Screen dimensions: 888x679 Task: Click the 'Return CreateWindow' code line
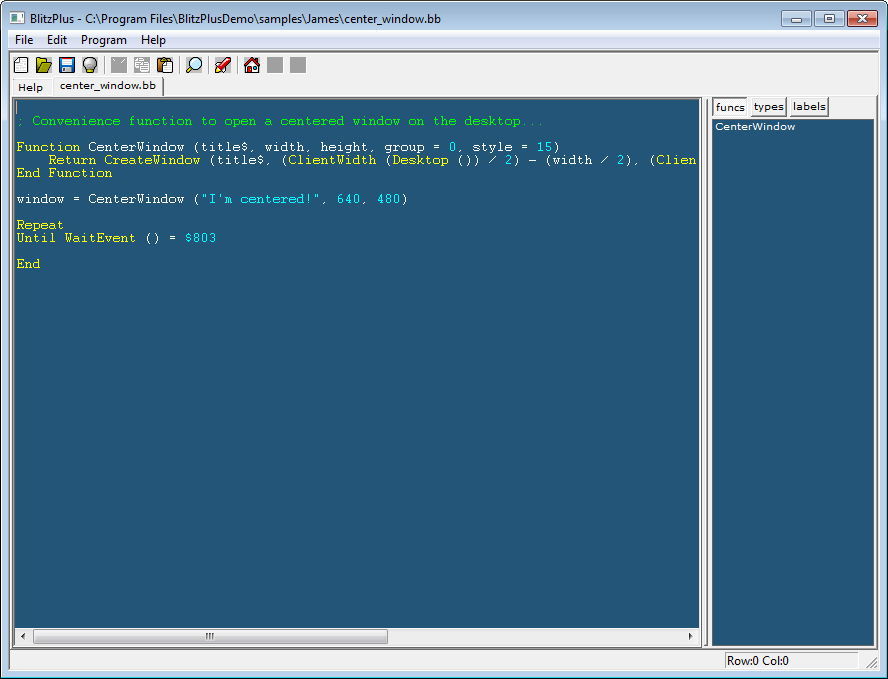(372, 160)
